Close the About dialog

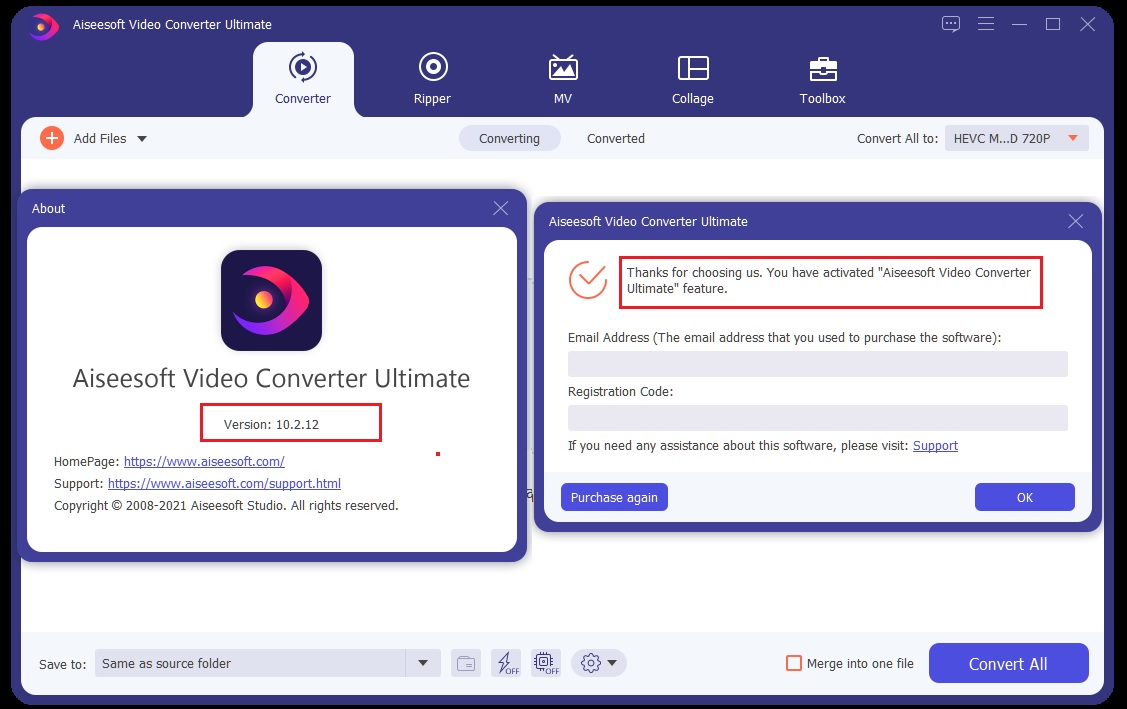tap(501, 208)
